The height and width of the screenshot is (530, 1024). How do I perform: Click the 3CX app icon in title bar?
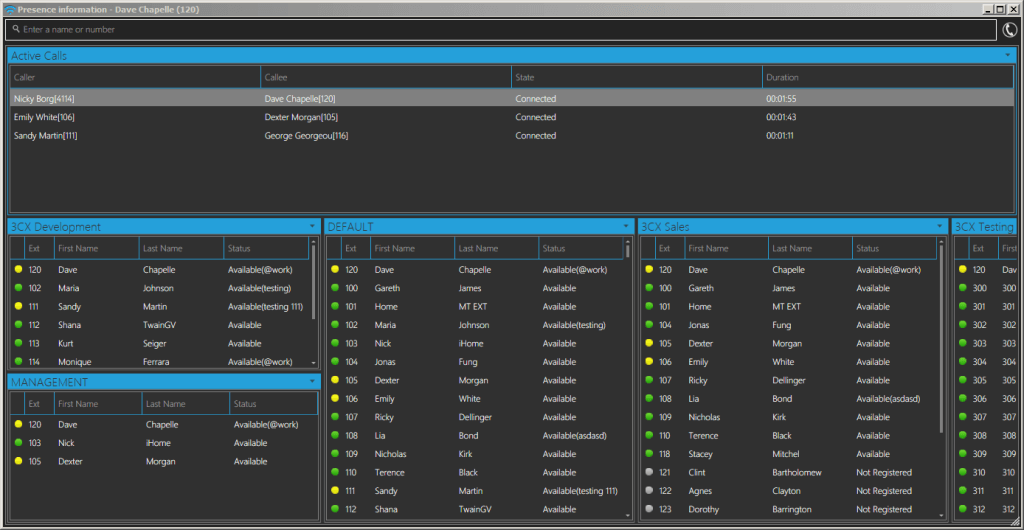point(9,10)
